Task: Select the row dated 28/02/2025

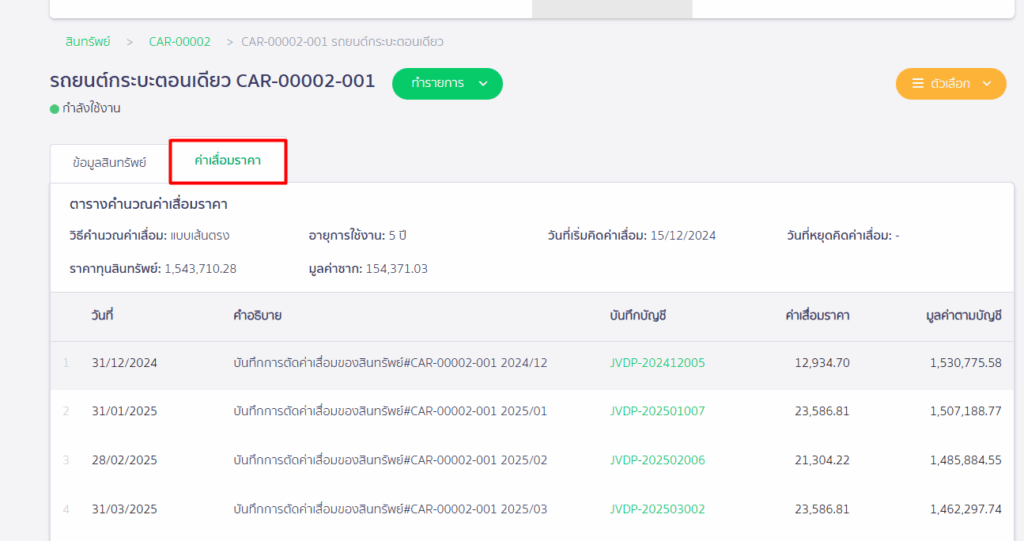Action: 124,460
